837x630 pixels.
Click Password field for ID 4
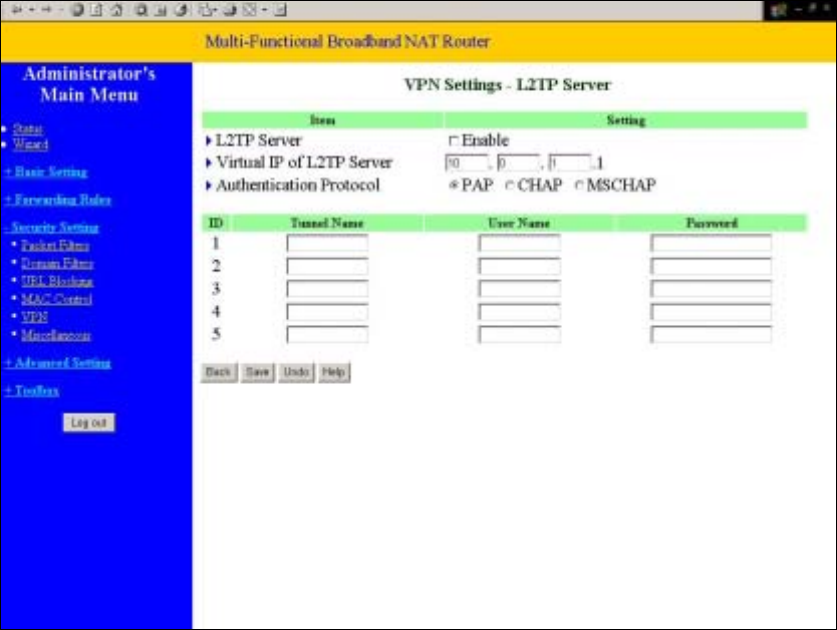711,312
